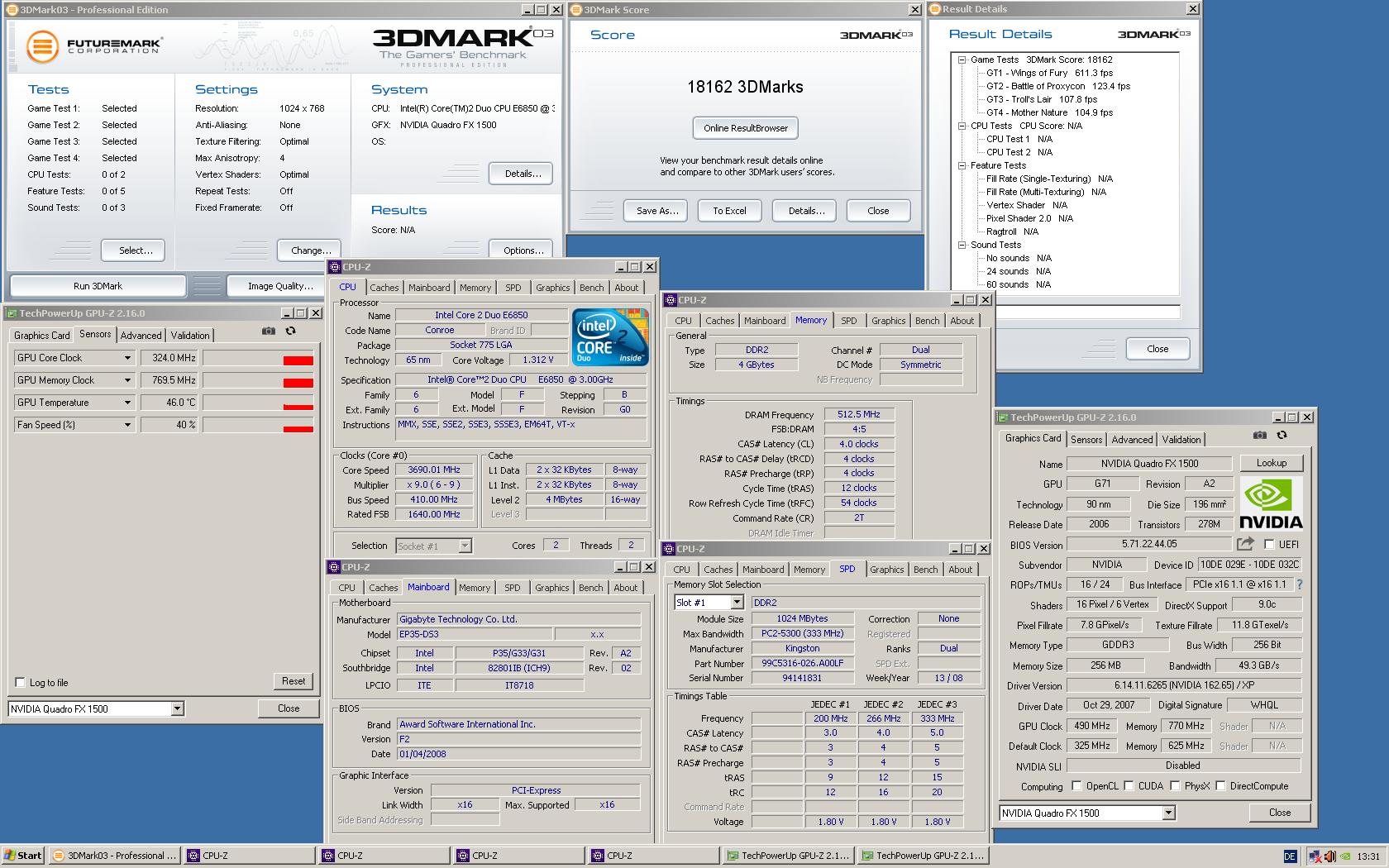Open Graphics tab in CPU-Z SPD window

(x=886, y=570)
